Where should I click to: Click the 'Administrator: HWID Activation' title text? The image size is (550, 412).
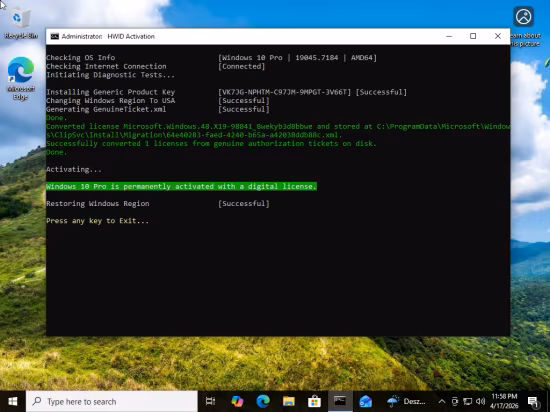(x=108, y=36)
